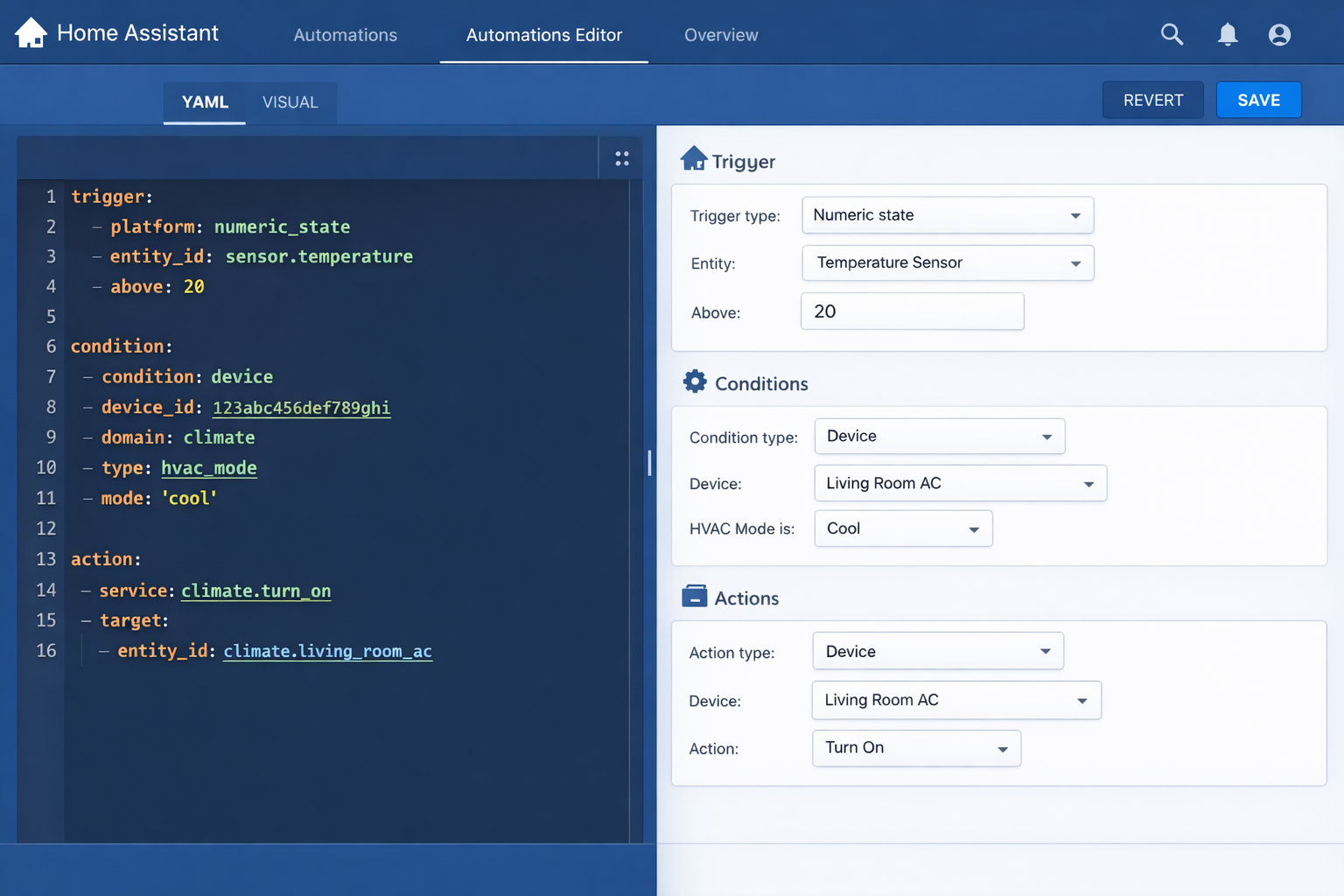Click the Trigger section heading

click(x=744, y=161)
